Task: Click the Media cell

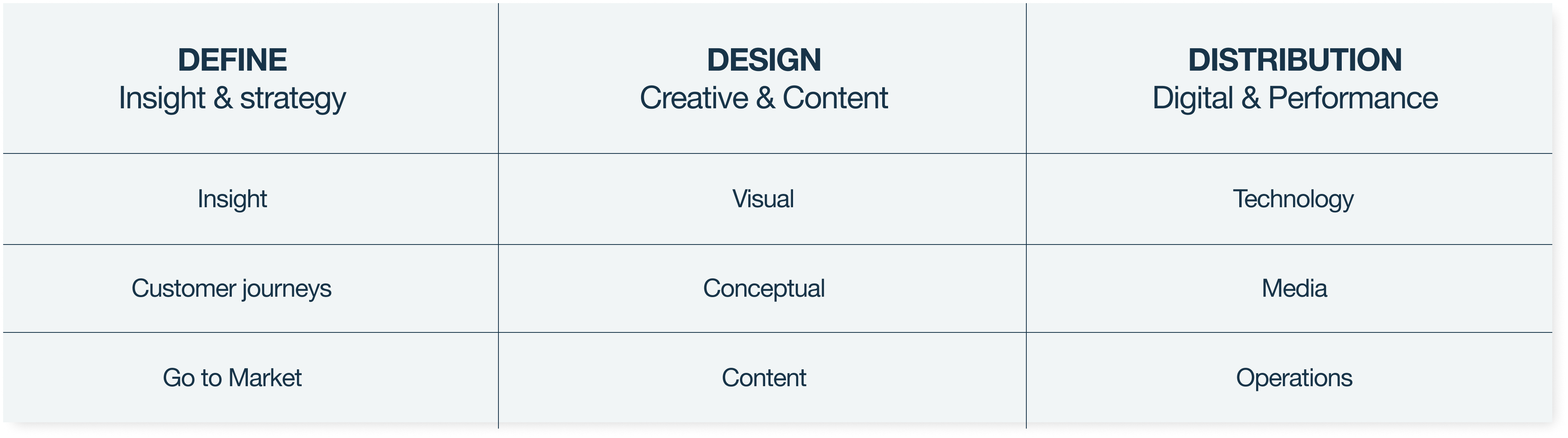Action: tap(1294, 288)
